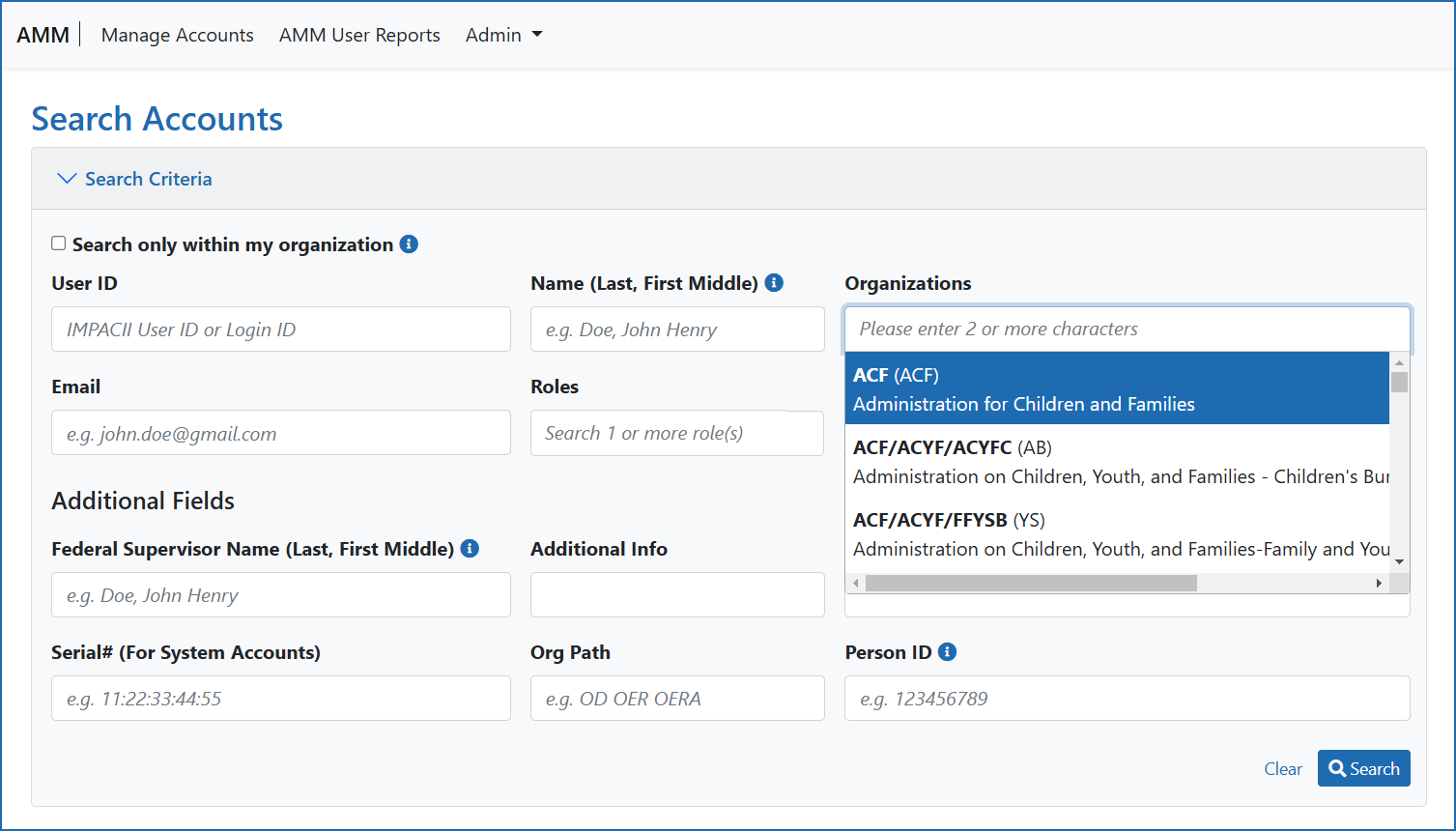Viewport: 1456px width, 831px height.
Task: Focus the Email input field
Action: 281,433
